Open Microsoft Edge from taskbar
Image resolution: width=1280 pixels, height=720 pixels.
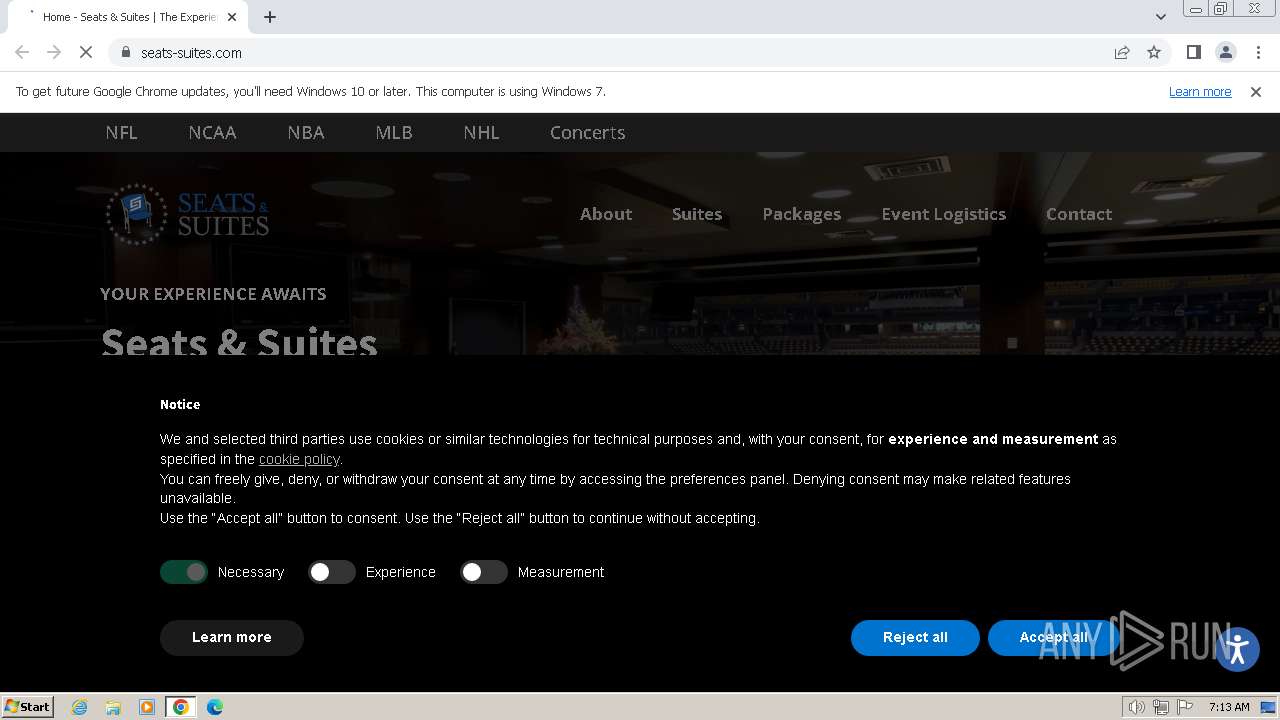215,707
